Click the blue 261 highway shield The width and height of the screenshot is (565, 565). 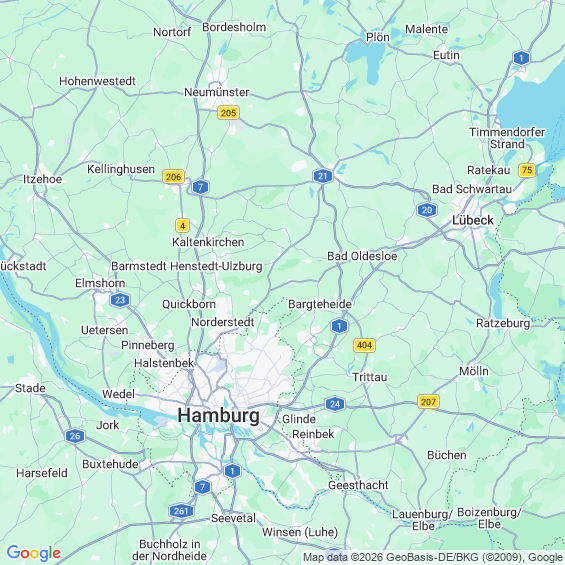point(181,511)
